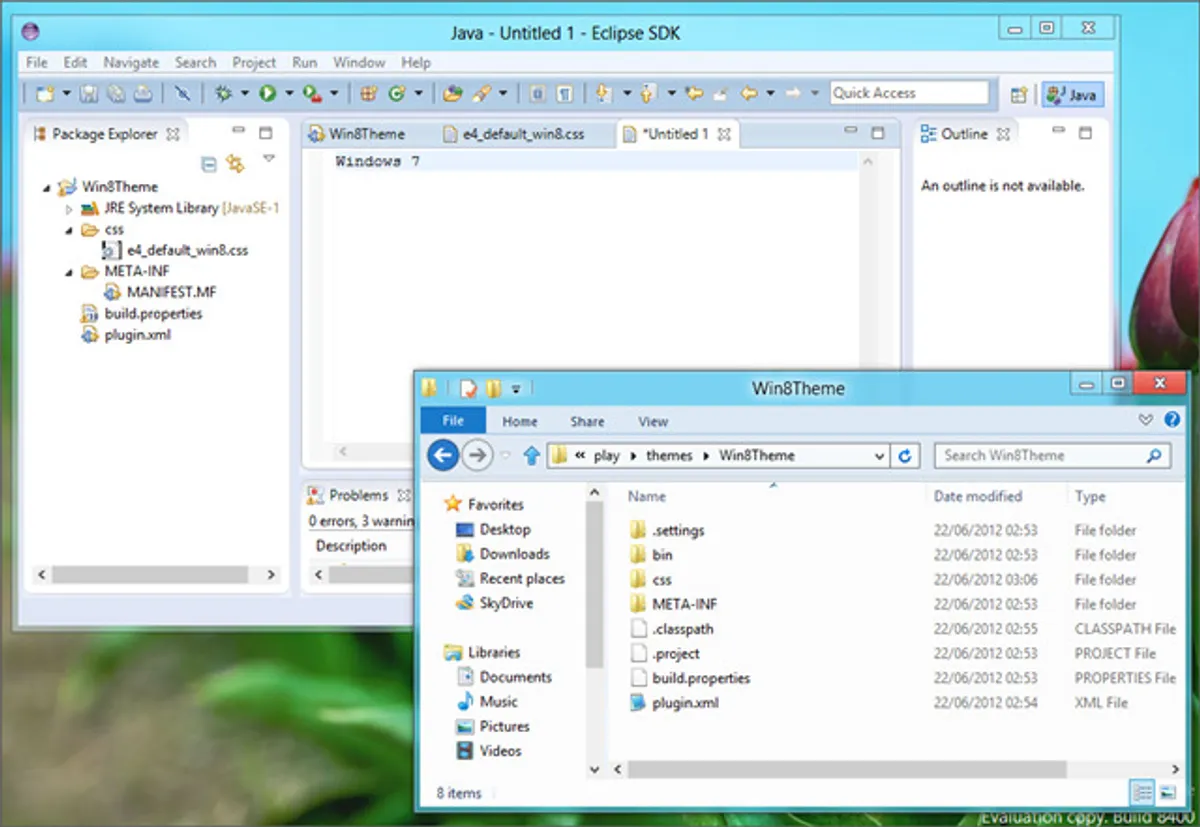The width and height of the screenshot is (1200, 827).
Task: Select MANIFEST.MF in Package Explorer
Action: [x=171, y=292]
